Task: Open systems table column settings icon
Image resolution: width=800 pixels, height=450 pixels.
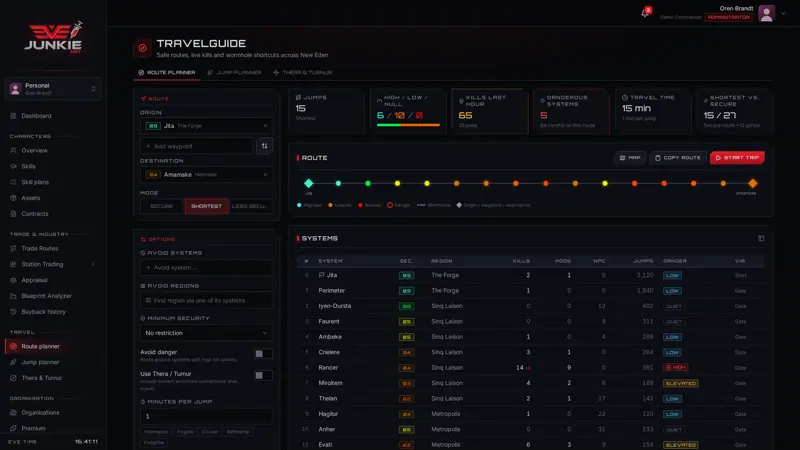Action: (x=761, y=238)
